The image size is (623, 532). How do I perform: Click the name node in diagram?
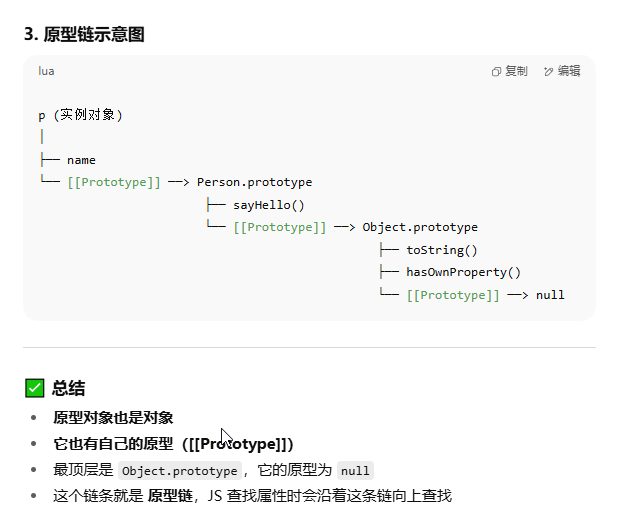pyautogui.click(x=81, y=160)
